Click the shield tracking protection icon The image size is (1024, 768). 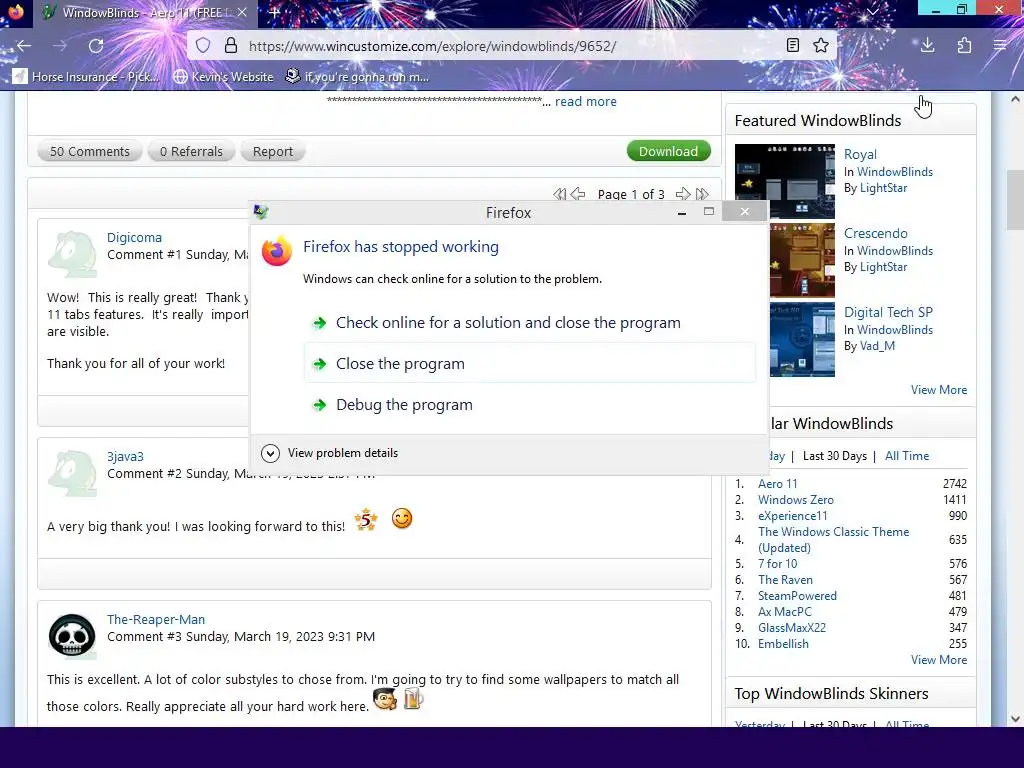tap(203, 46)
